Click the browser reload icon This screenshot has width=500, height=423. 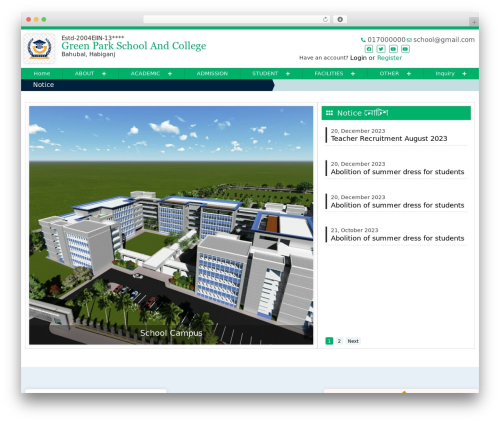tap(325, 19)
